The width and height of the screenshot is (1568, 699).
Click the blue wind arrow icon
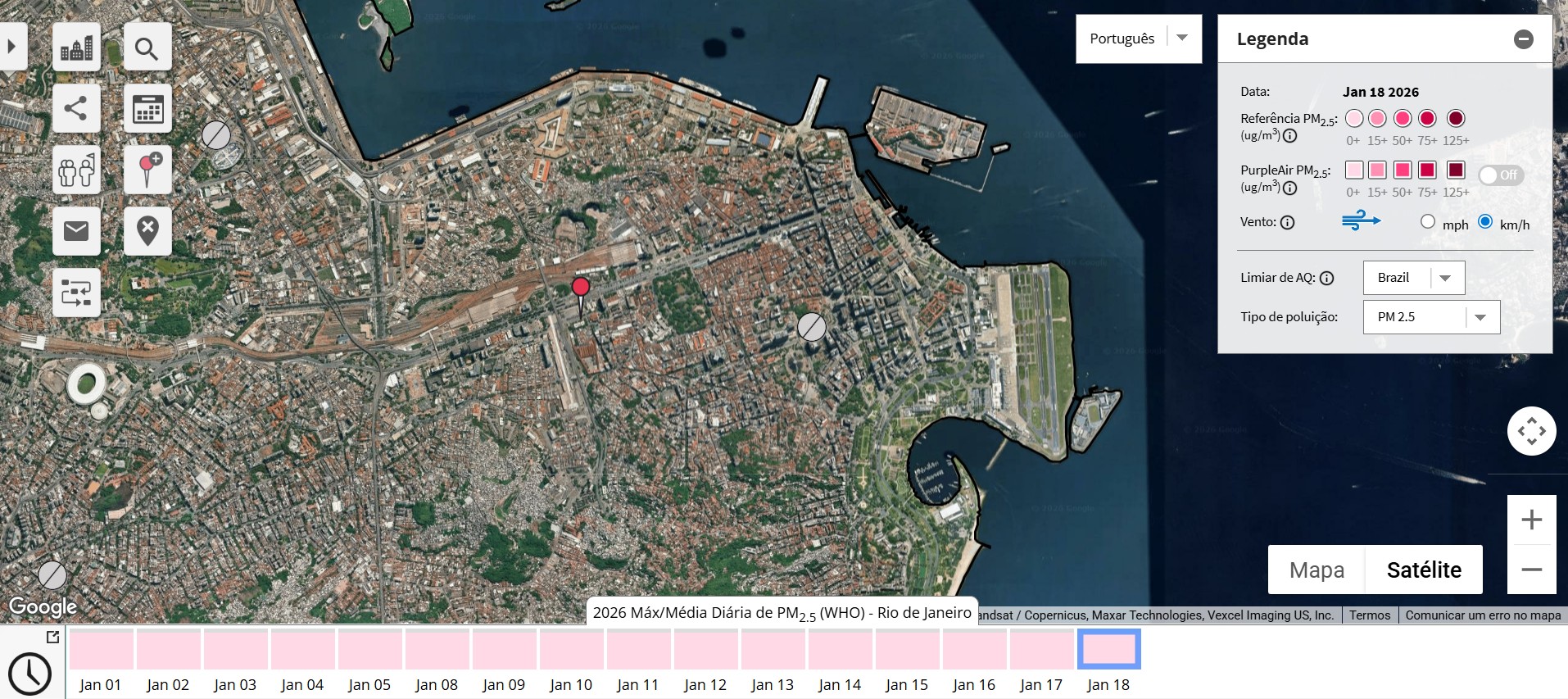(1361, 220)
